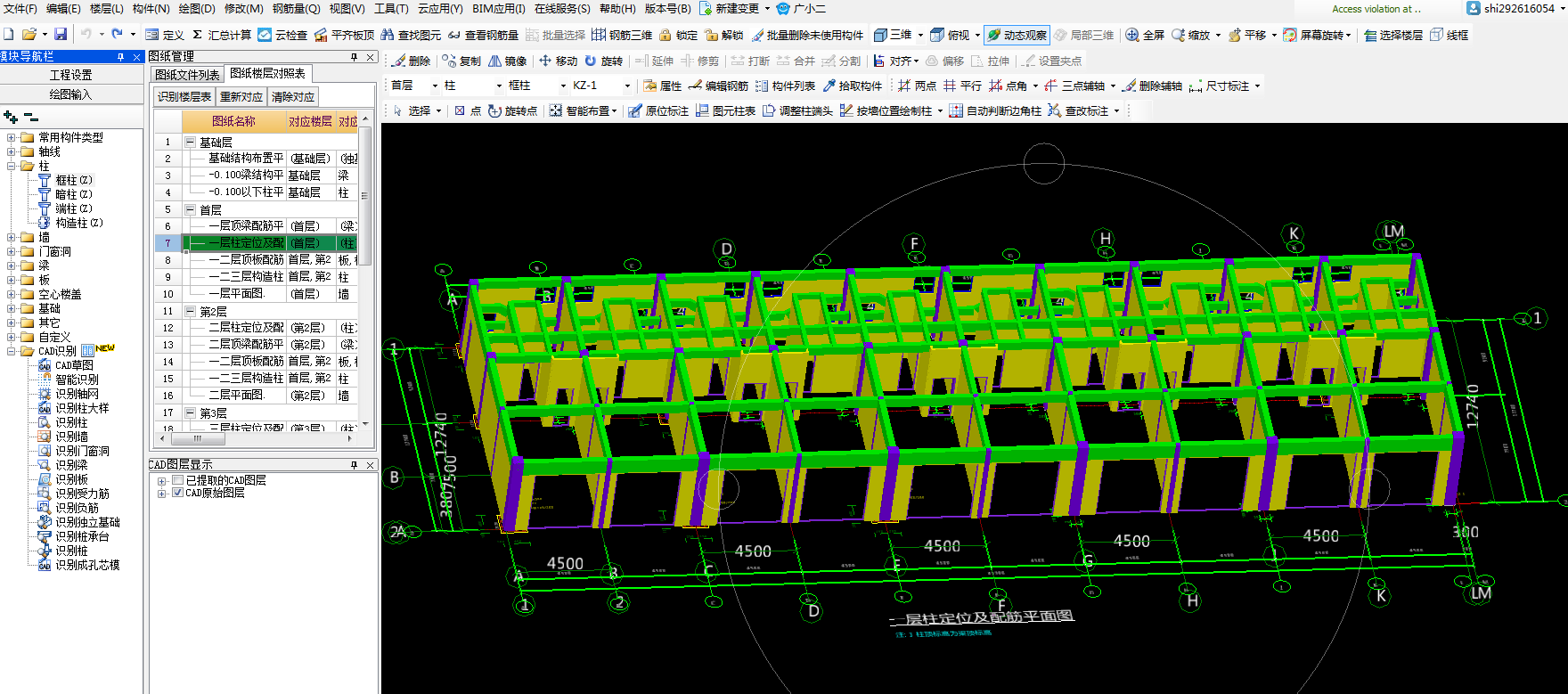Select 屏幕旋转 screen rotation tool
1568x694 pixels.
(x=1317, y=35)
